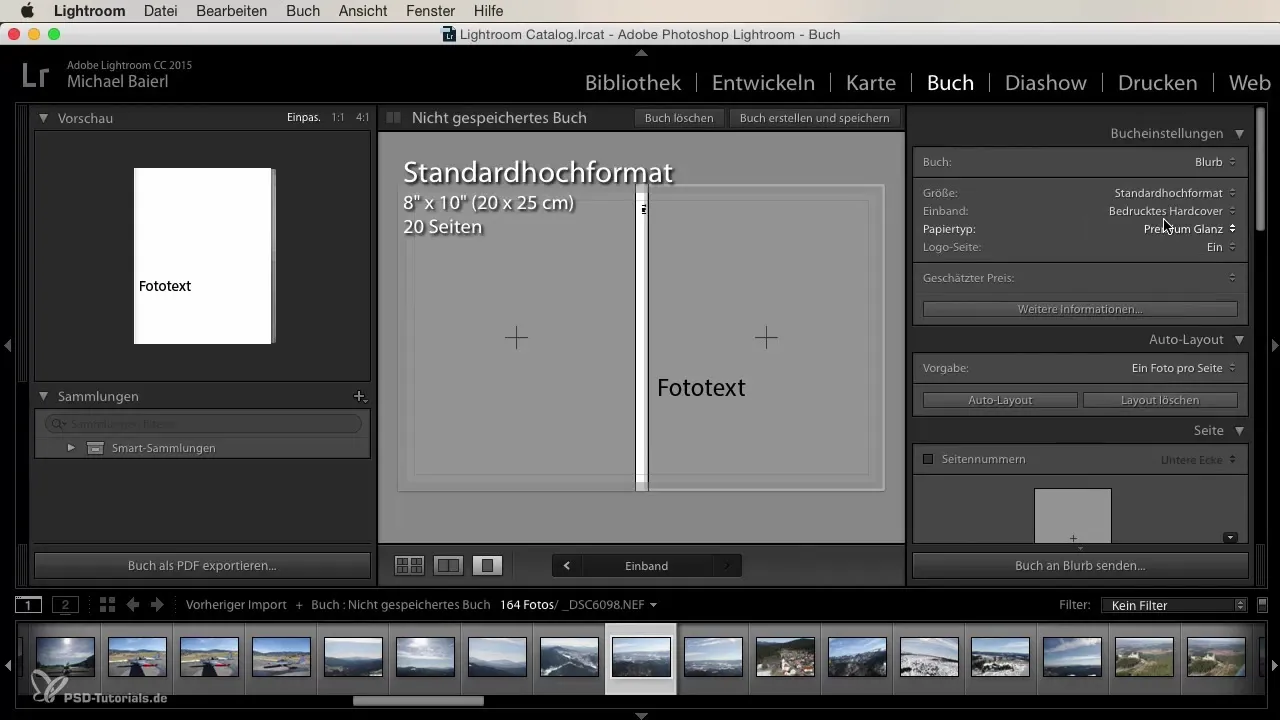Image resolution: width=1280 pixels, height=720 pixels.
Task: Click the Weitere Informationen button
Action: [1080, 309]
